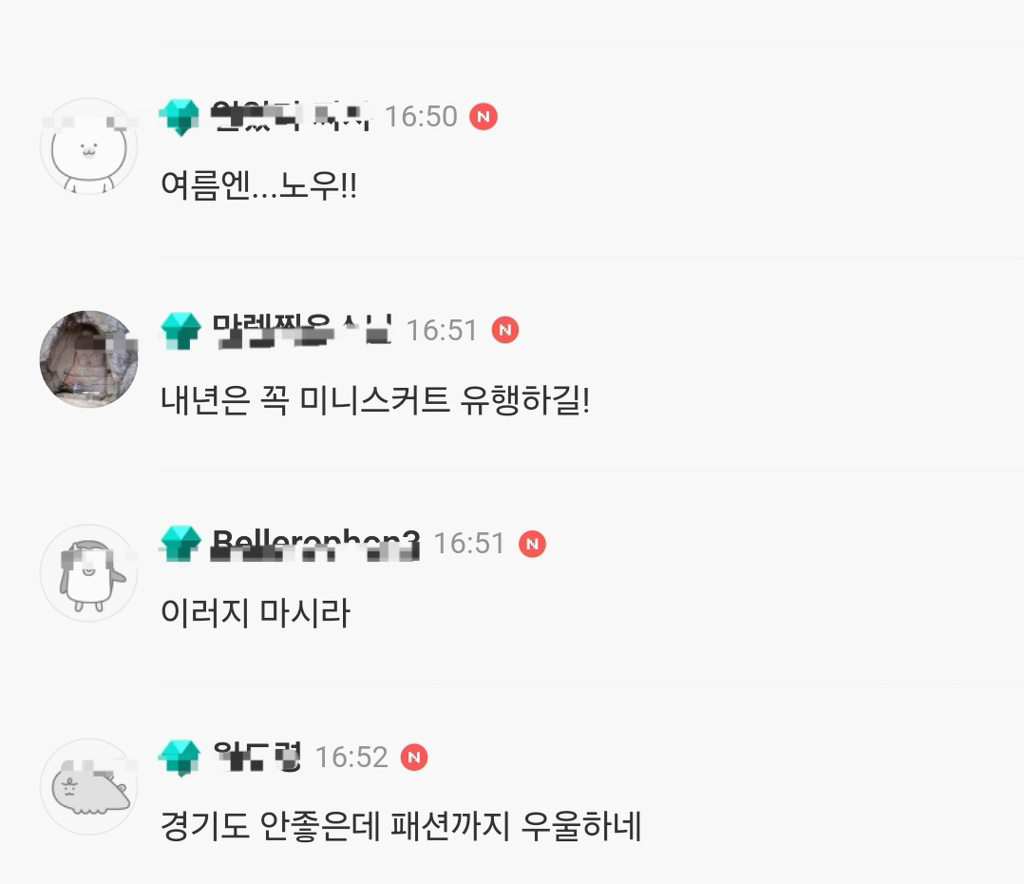
Task: Click the 16:51 timestamp next to Bellerophon3
Action: point(470,544)
